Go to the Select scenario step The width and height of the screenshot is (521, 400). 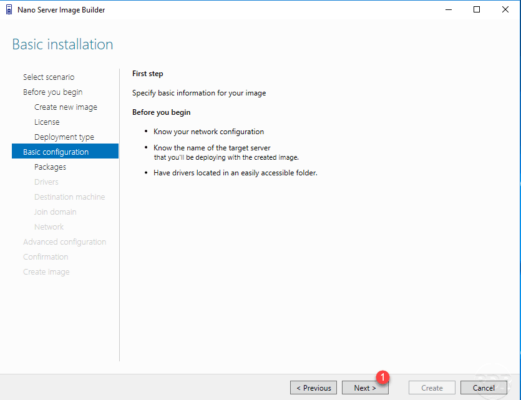click(49, 77)
